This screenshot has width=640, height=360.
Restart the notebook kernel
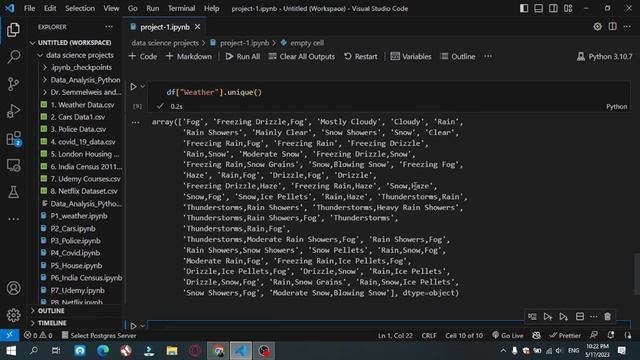[x=361, y=56]
